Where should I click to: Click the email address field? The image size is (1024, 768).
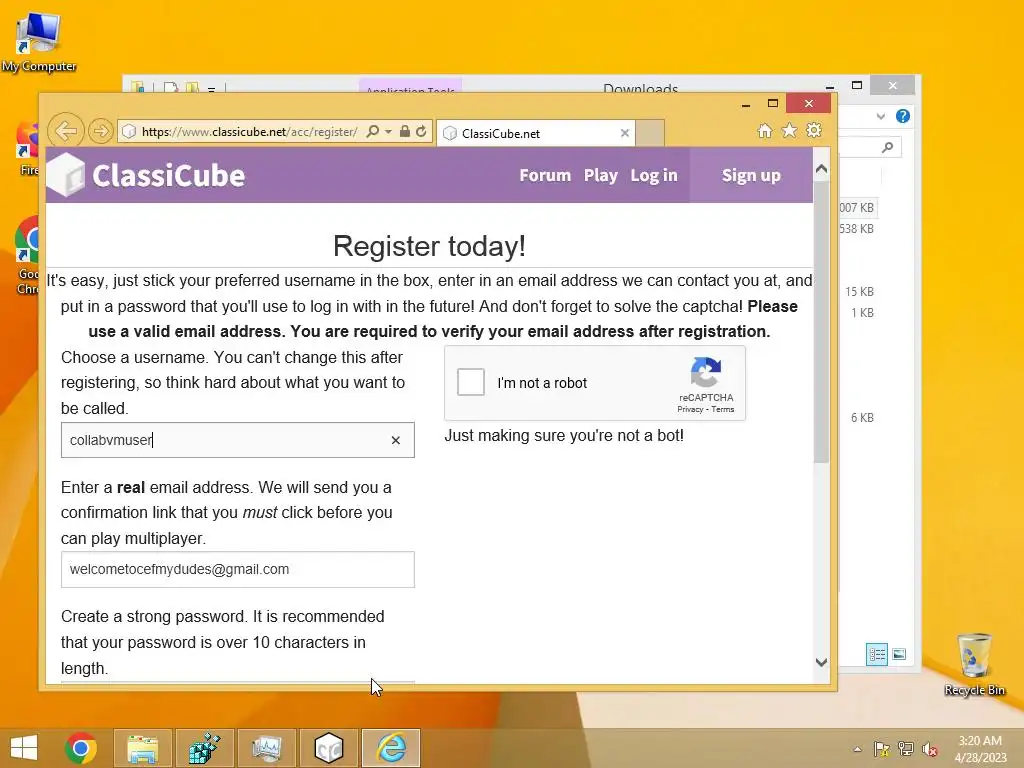tap(238, 569)
